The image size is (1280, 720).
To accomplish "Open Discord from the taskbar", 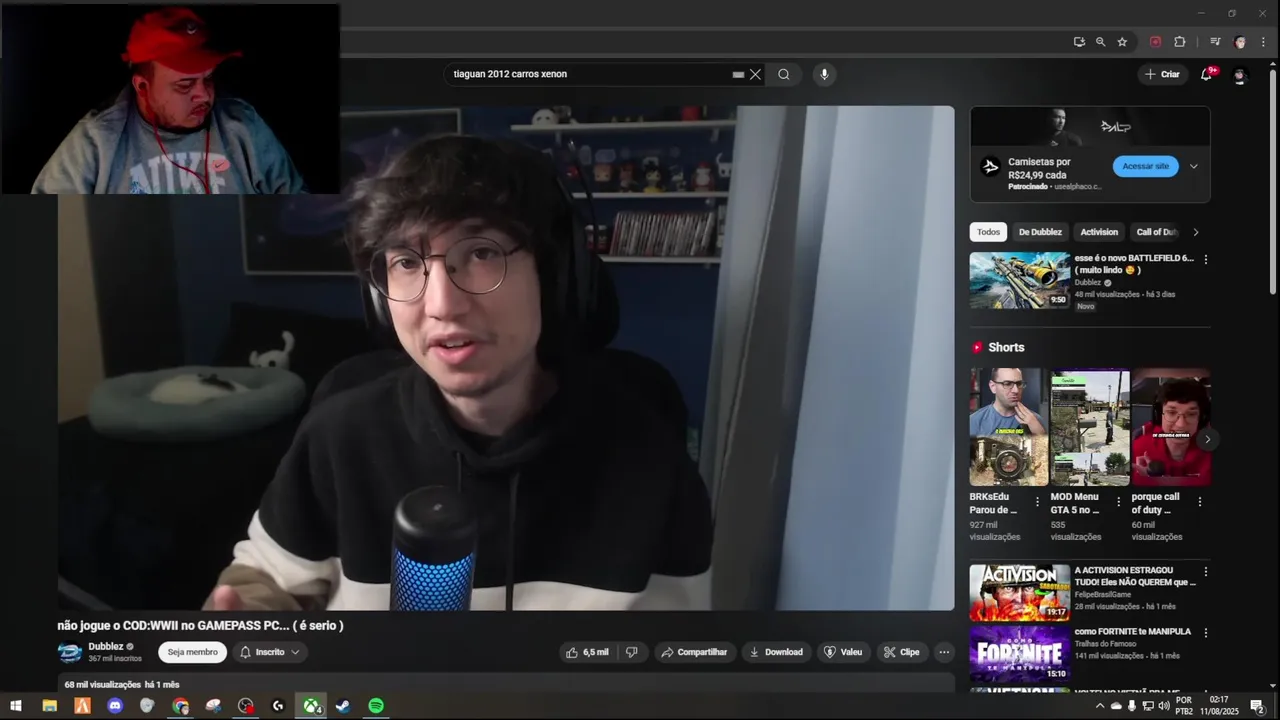I will 115,706.
